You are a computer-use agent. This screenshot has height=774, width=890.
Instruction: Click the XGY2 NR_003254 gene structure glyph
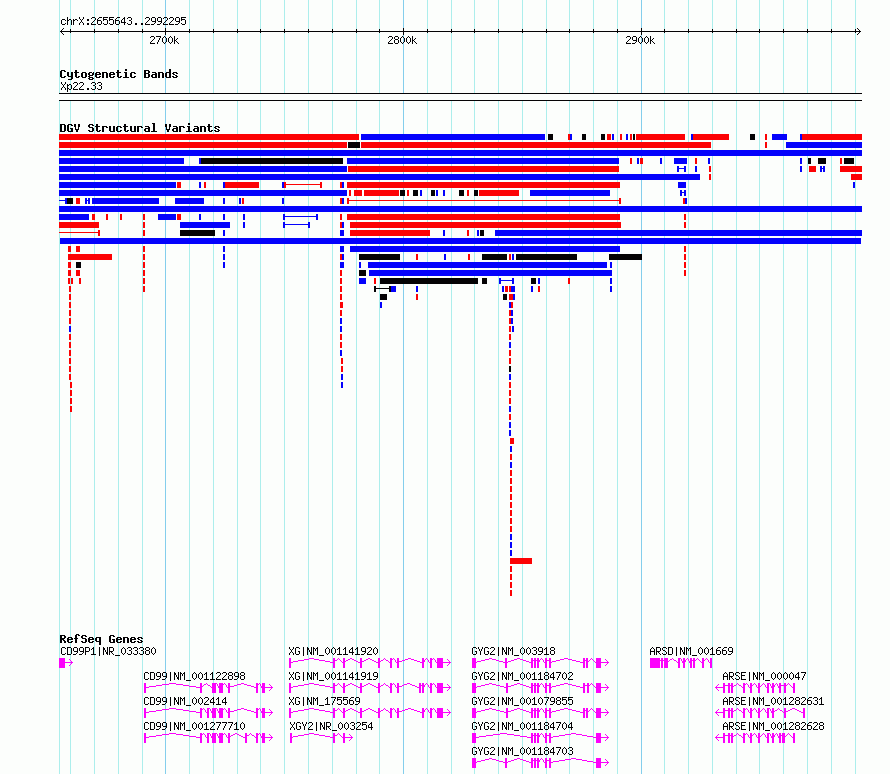coord(321,738)
